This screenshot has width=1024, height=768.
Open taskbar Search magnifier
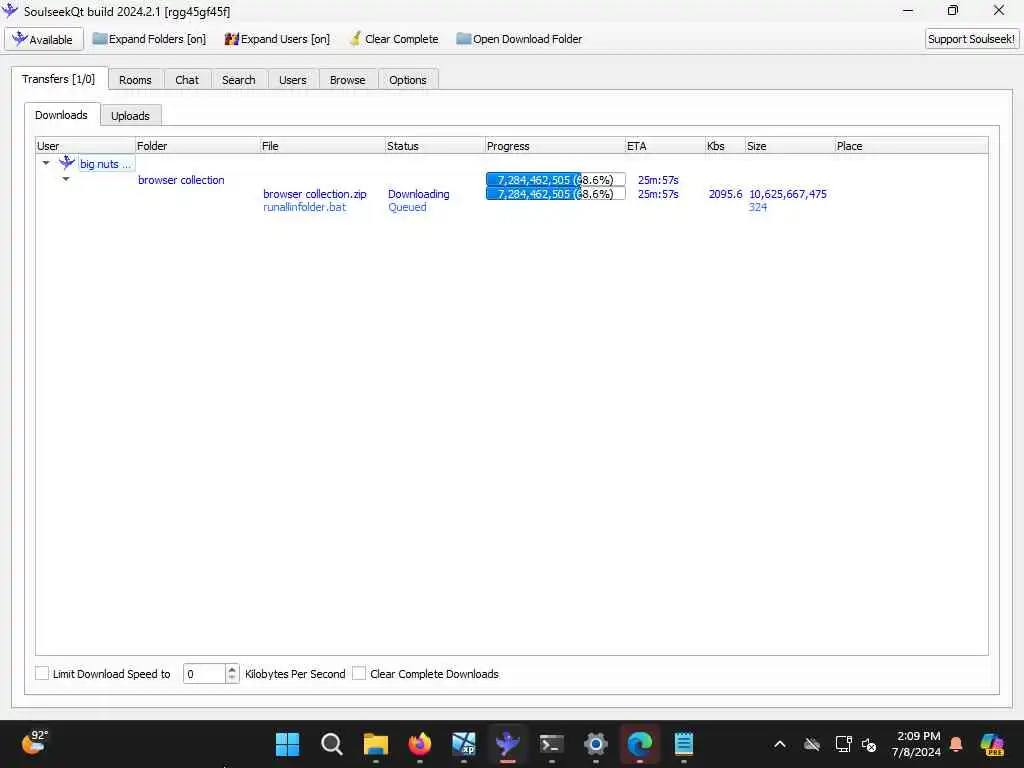332,744
